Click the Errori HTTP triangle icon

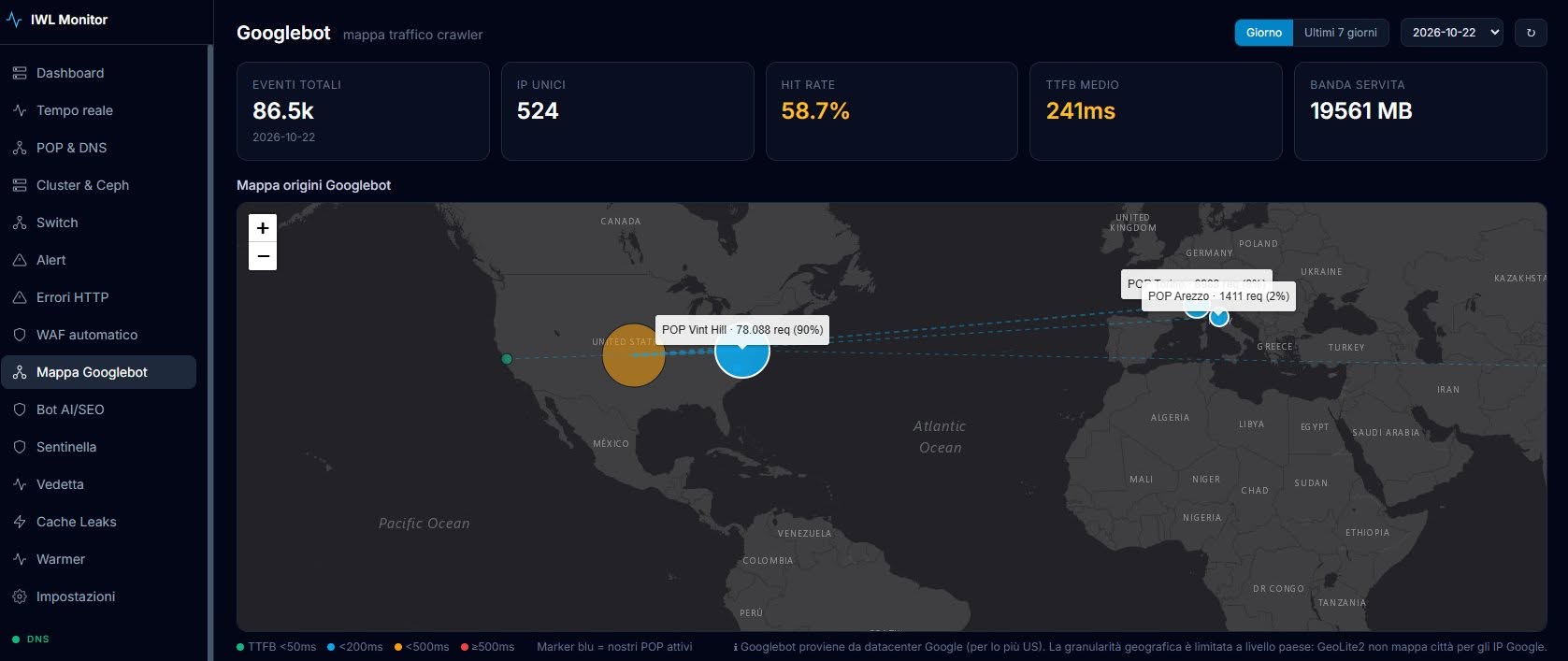coord(20,297)
